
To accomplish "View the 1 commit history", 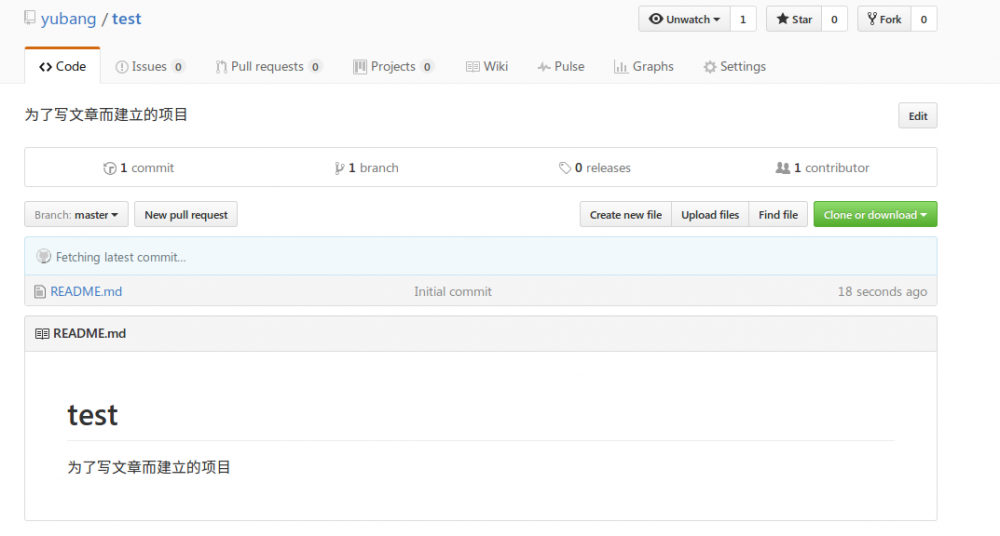I will point(138,168).
